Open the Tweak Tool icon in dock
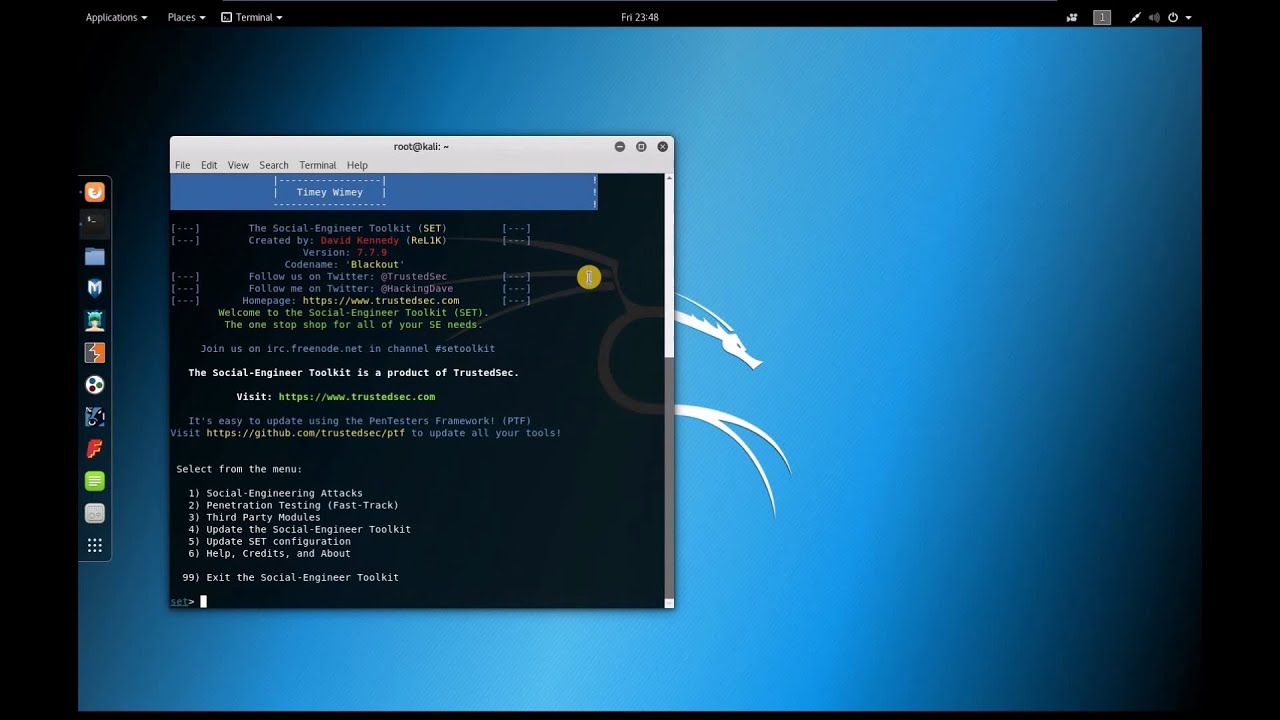Image resolution: width=1280 pixels, height=720 pixels. tap(95, 513)
